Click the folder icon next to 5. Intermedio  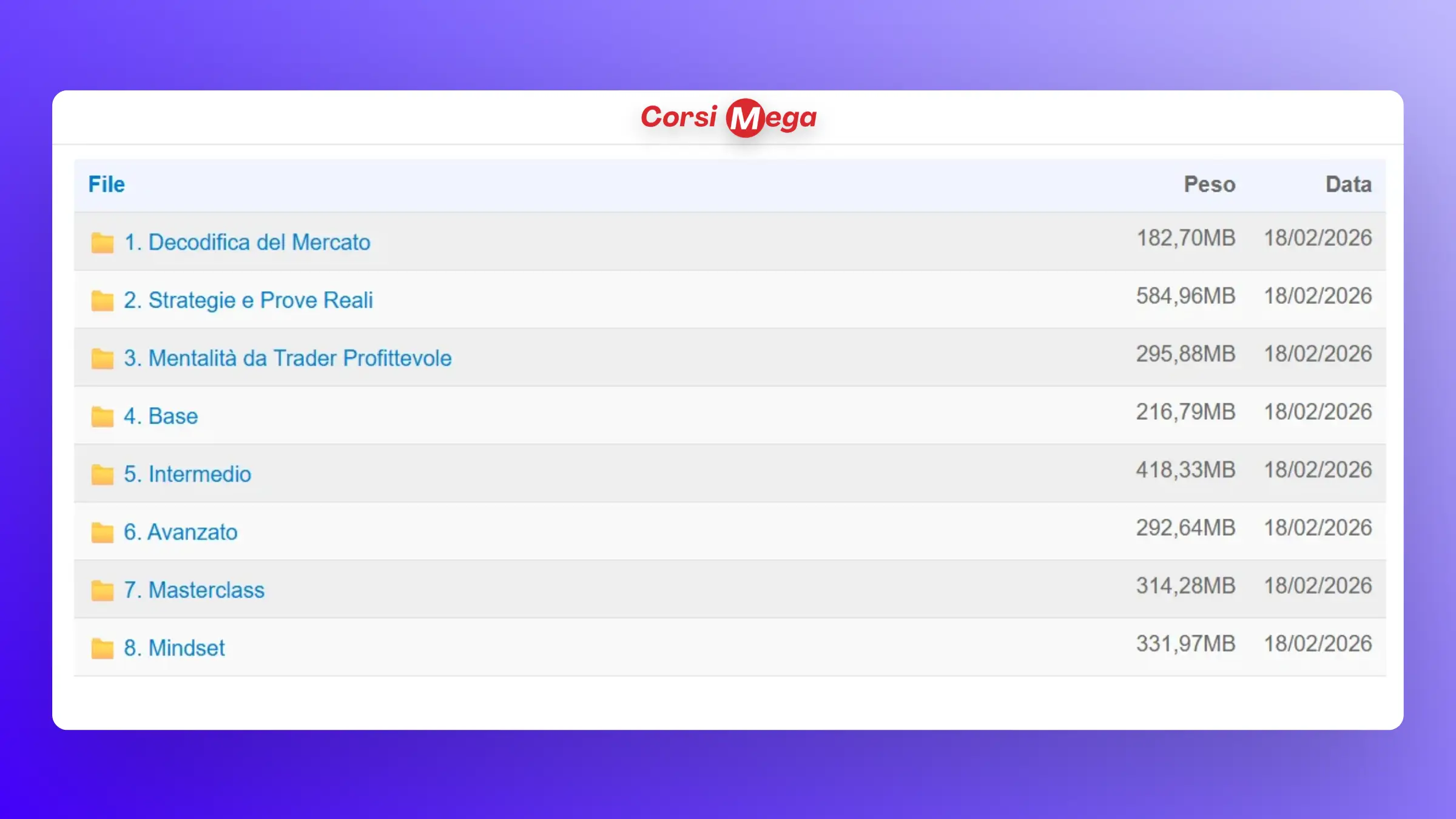(102, 474)
